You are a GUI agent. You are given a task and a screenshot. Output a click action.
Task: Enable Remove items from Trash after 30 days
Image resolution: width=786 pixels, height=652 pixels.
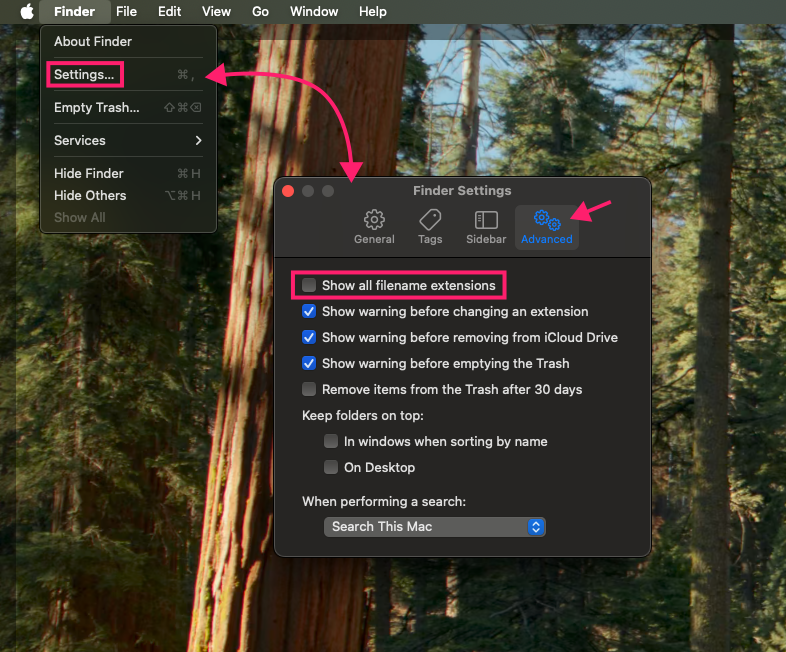pyautogui.click(x=309, y=389)
